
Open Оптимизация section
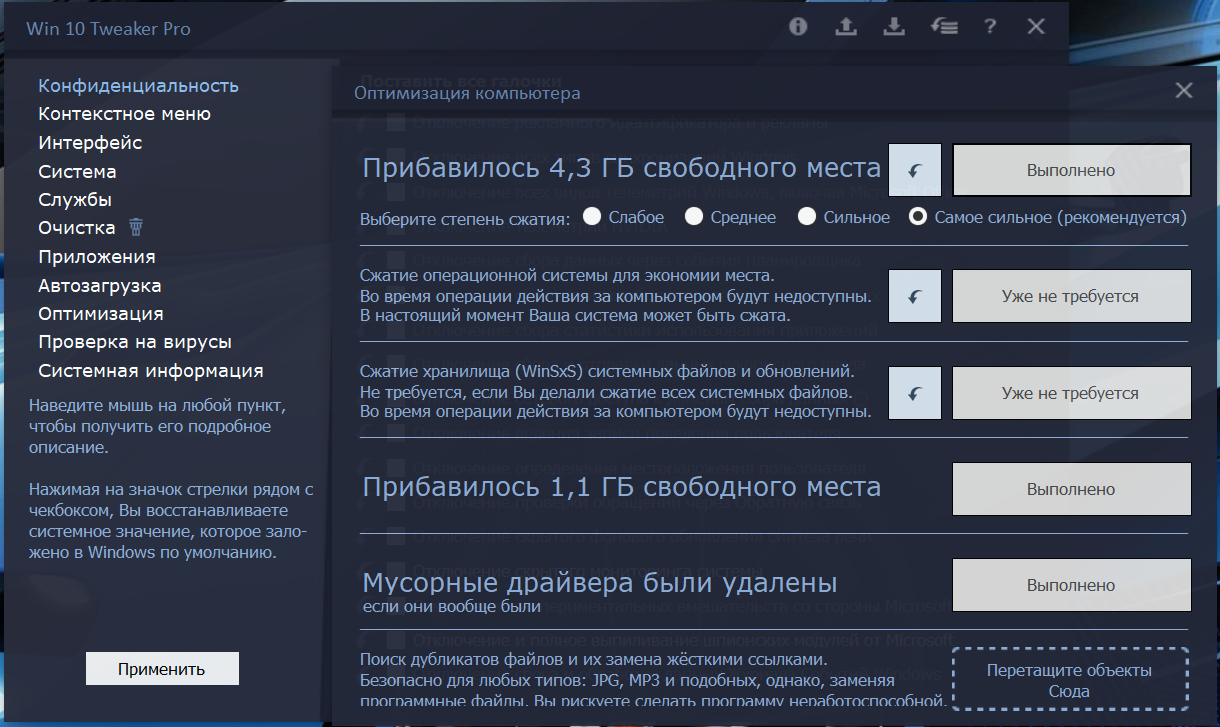point(101,314)
